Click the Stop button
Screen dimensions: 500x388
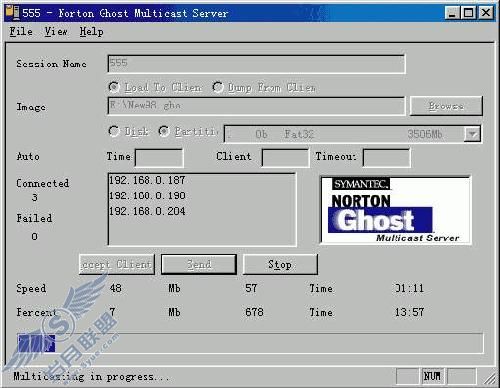pyautogui.click(x=280, y=265)
